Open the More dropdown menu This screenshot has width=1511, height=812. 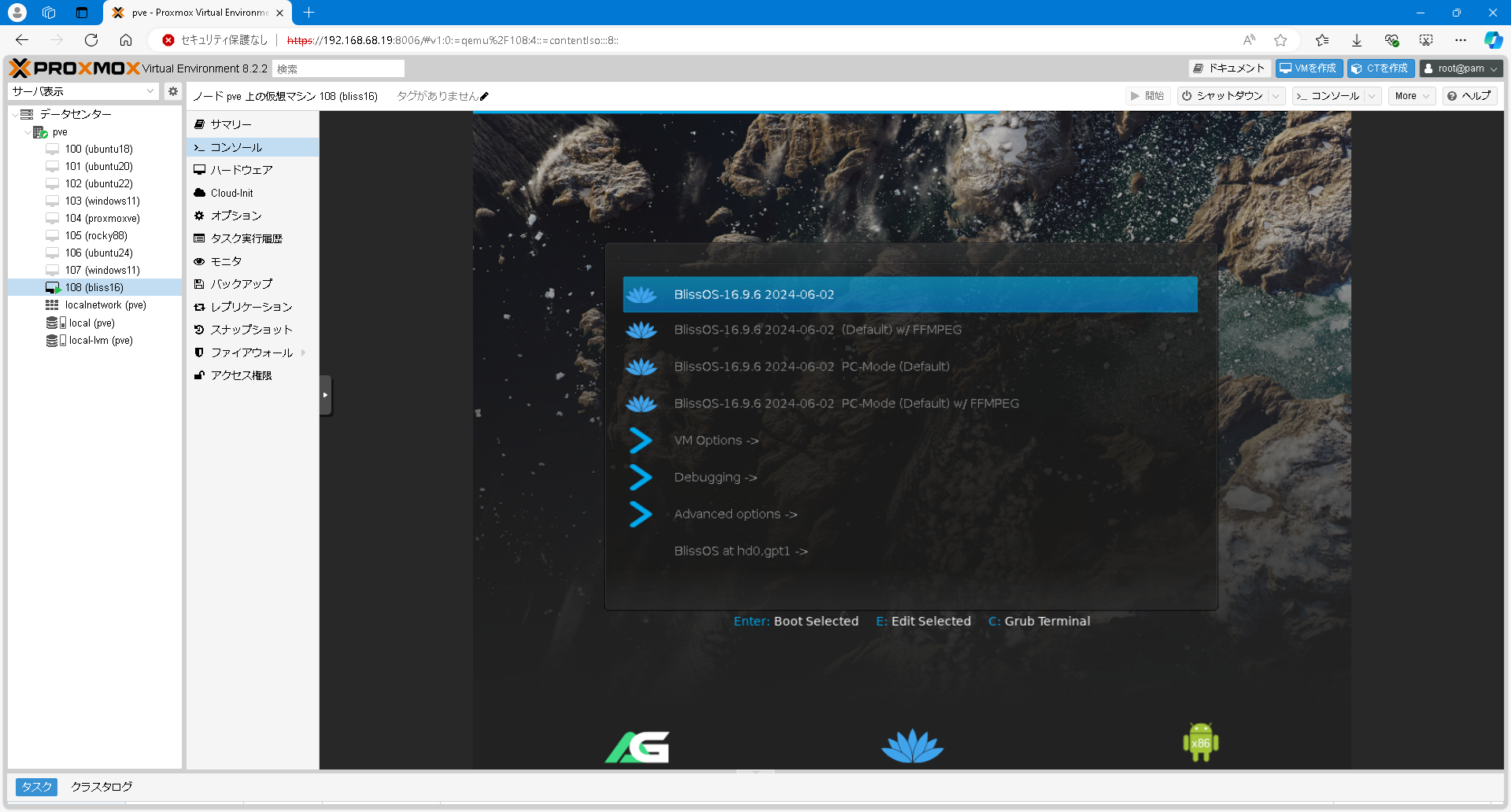coord(1412,96)
